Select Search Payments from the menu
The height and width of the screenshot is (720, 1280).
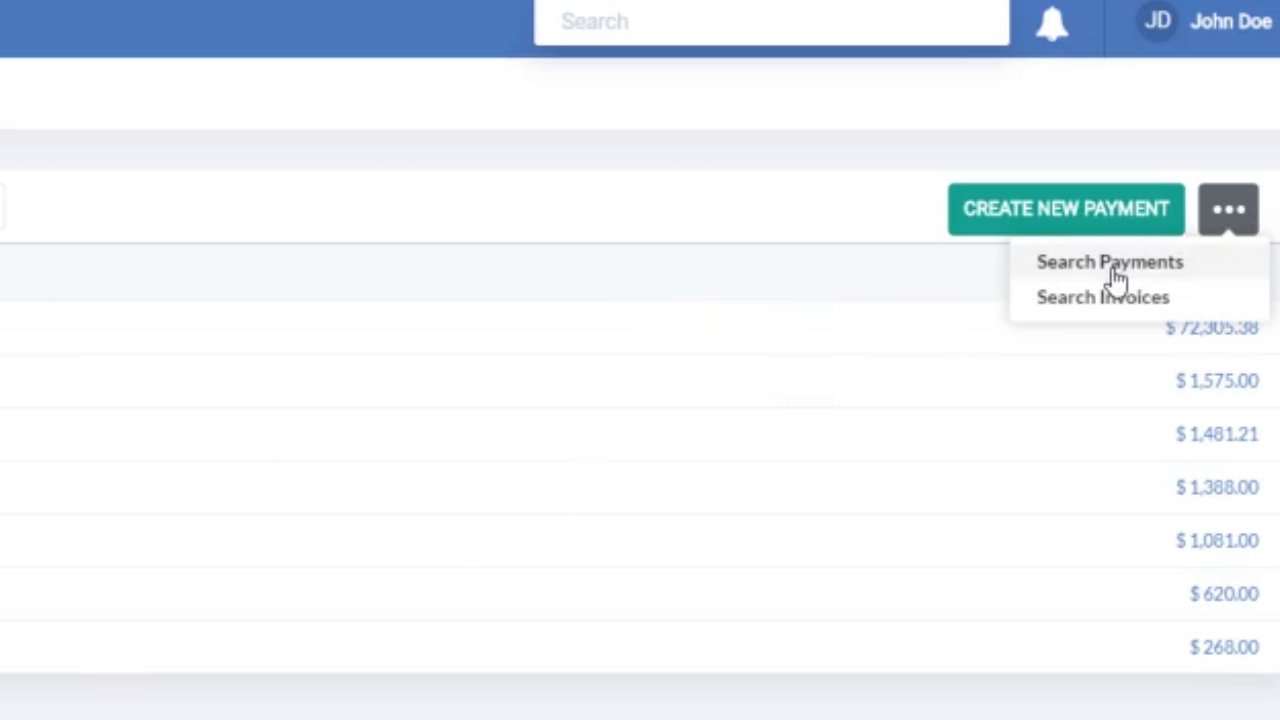coord(1110,262)
